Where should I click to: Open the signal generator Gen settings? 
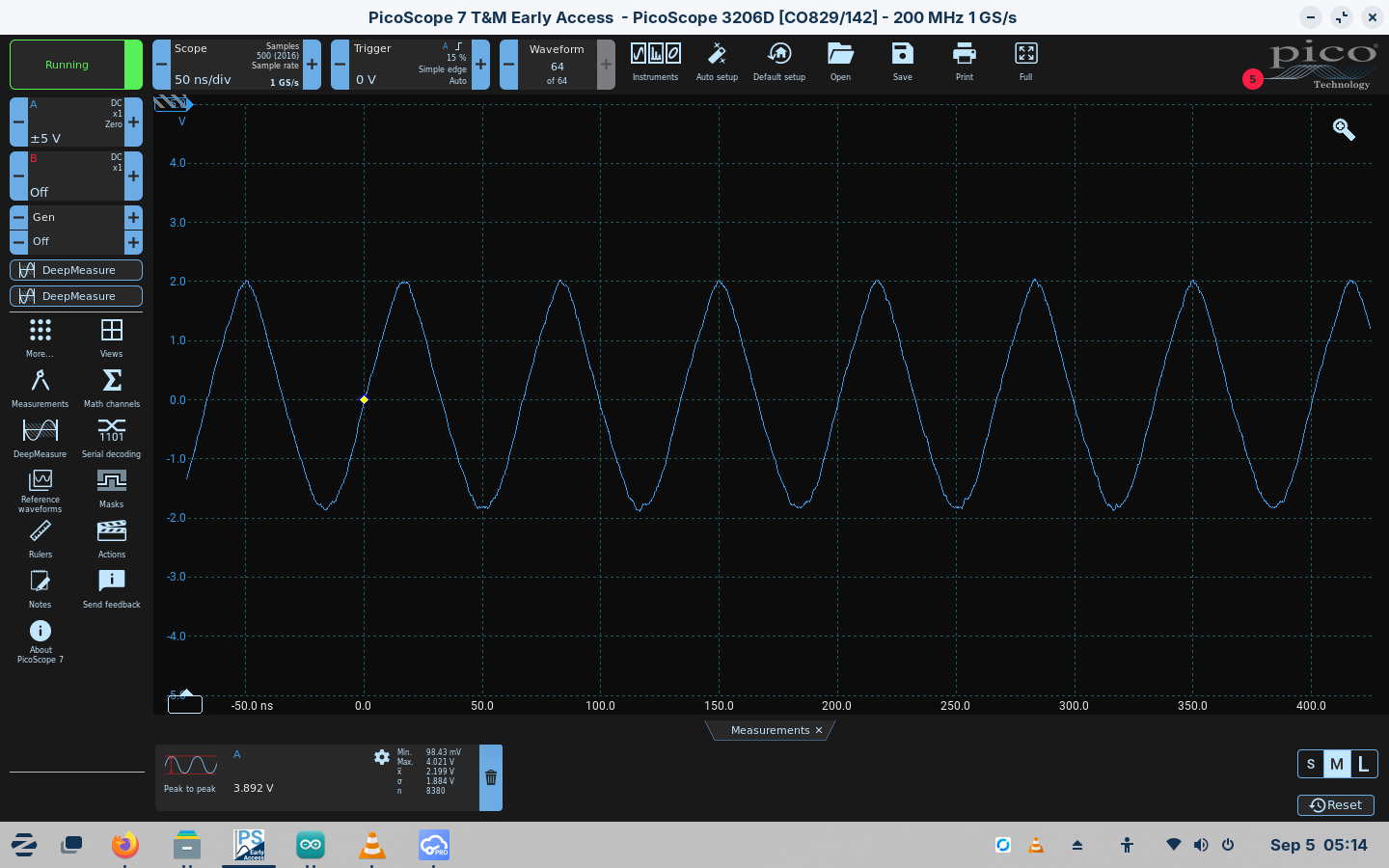[x=76, y=217]
